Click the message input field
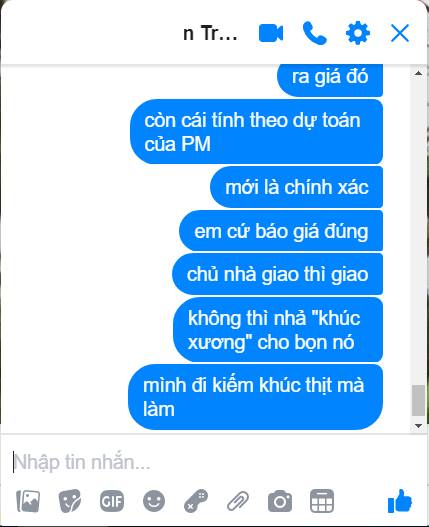This screenshot has height=527, width=429. 214,462
